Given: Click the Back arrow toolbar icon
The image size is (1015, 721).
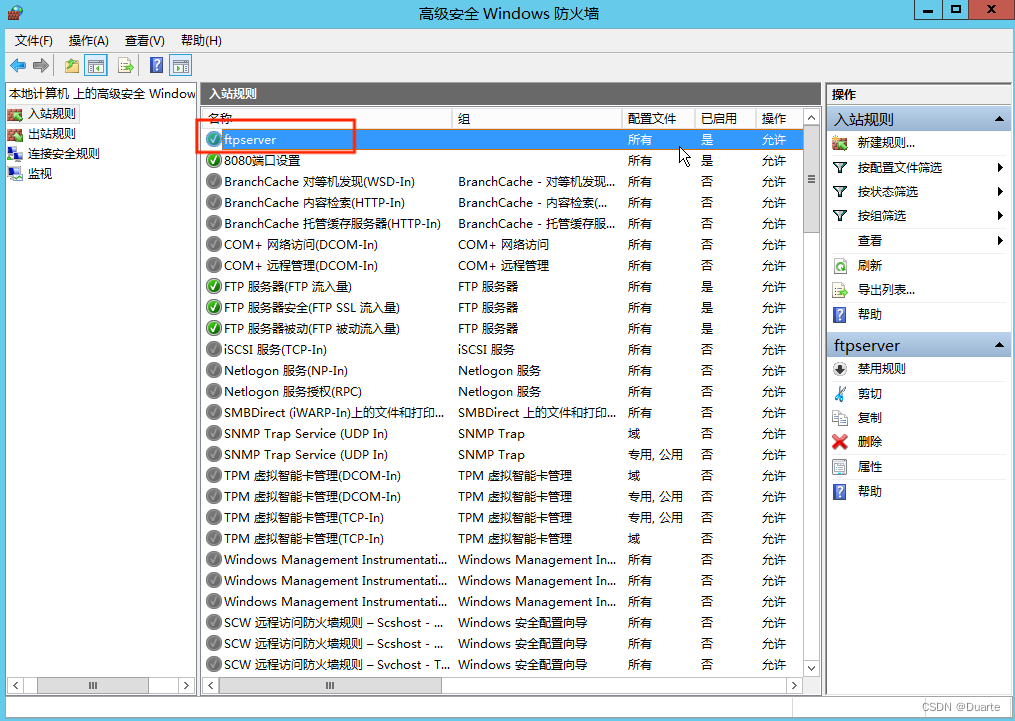Looking at the screenshot, I should coord(18,65).
